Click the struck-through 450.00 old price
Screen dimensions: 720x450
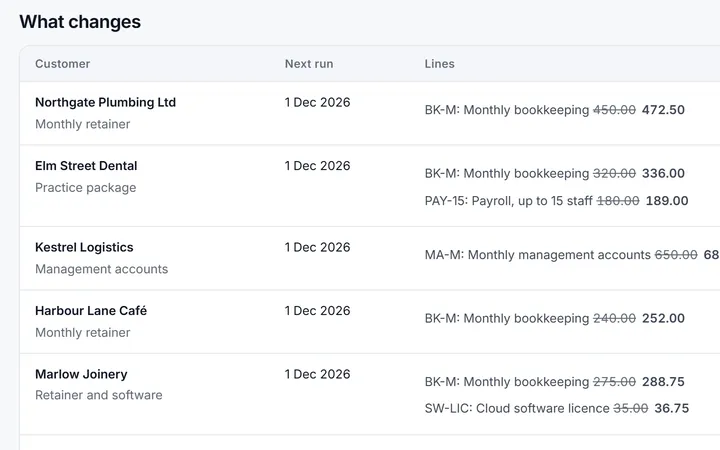(x=614, y=110)
